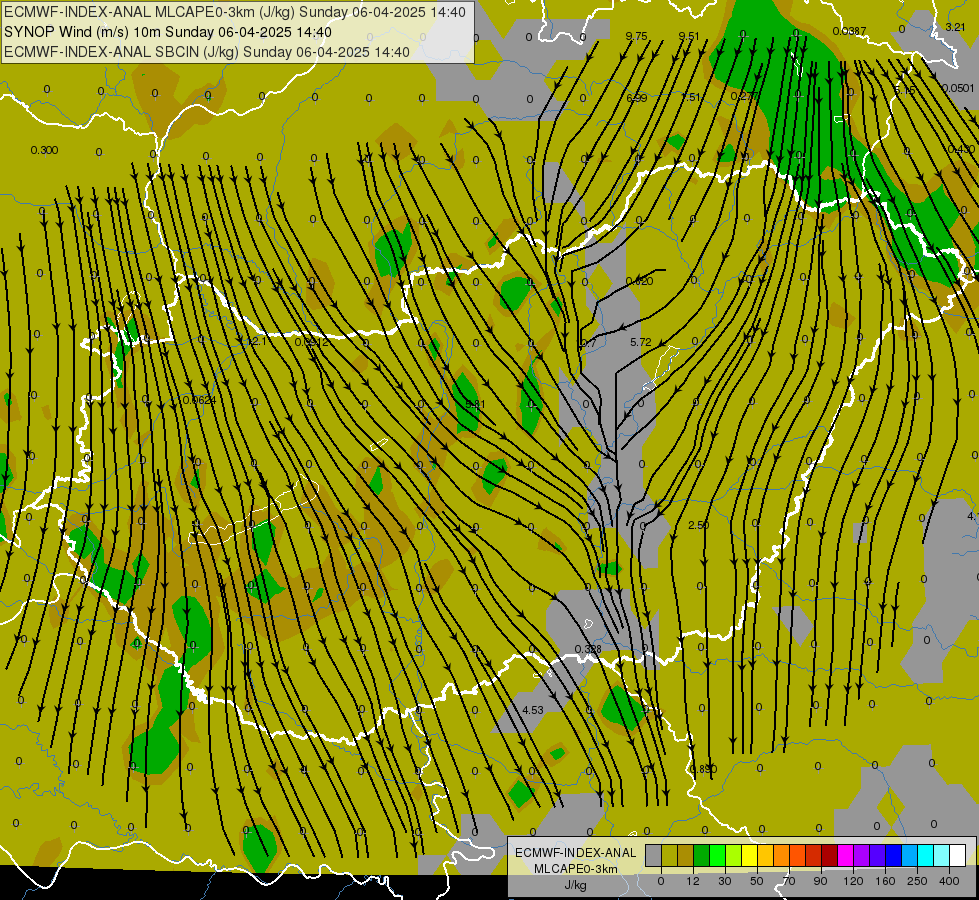Select the magenta legend swatch
Viewport: 979px width, 900px height.
tap(845, 855)
